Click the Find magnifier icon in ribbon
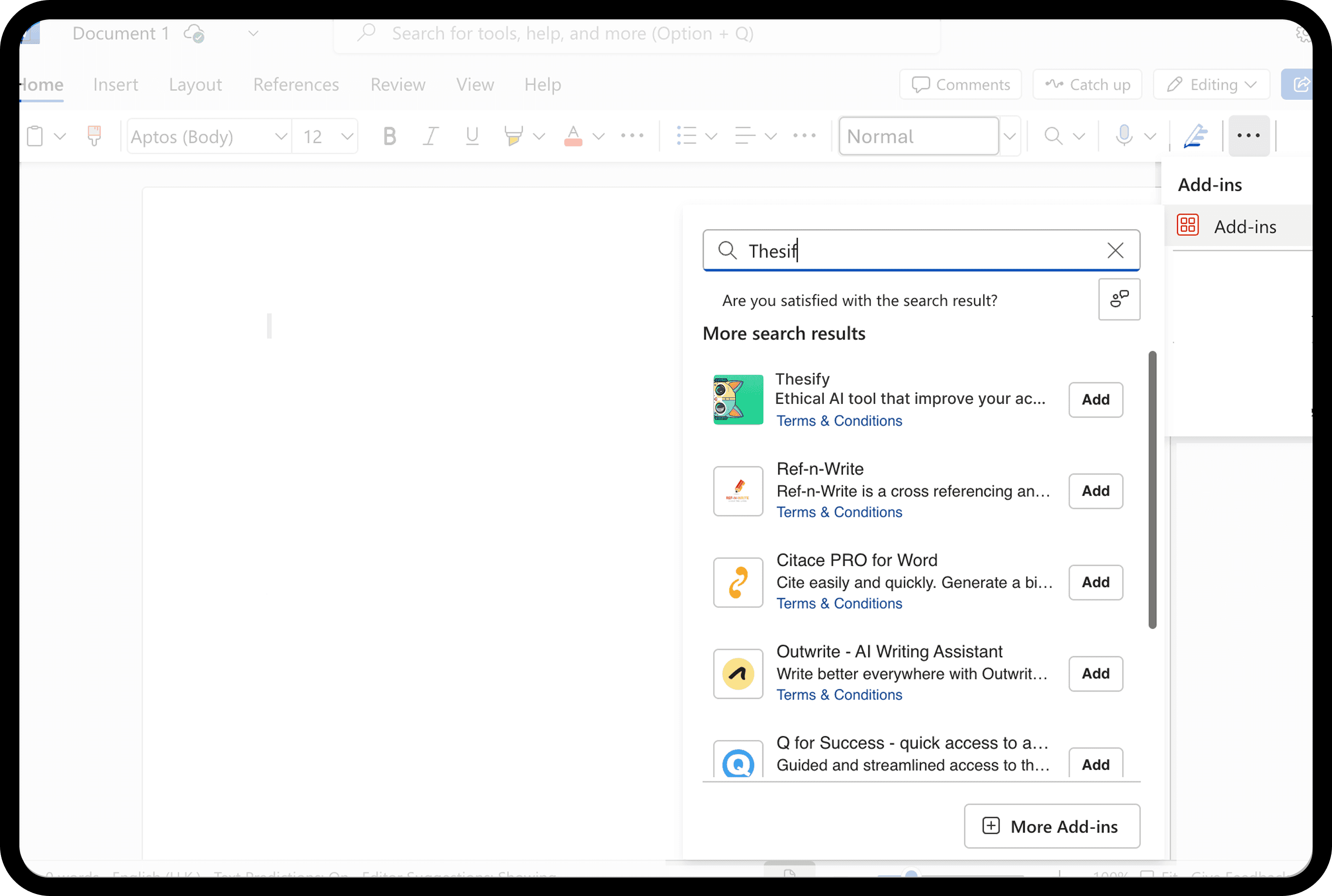This screenshot has height=896, width=1332. (x=1053, y=136)
